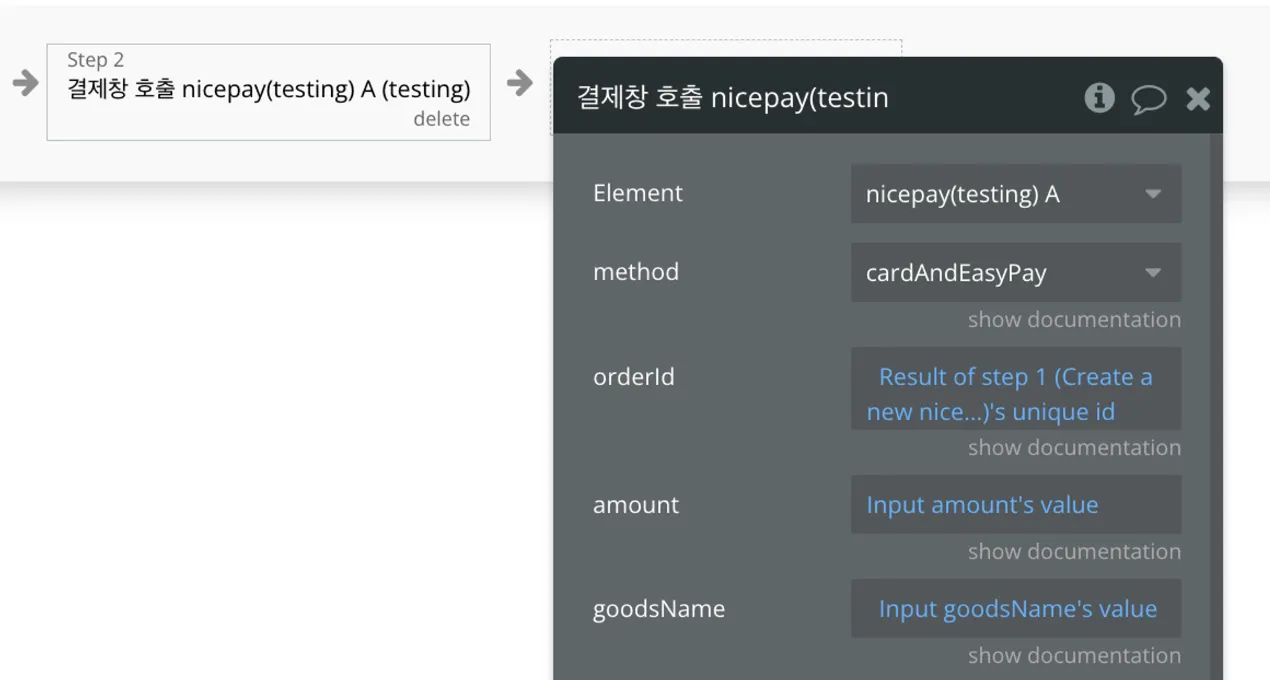Show documentation for the method field
This screenshot has height=680, width=1270.
1074,320
